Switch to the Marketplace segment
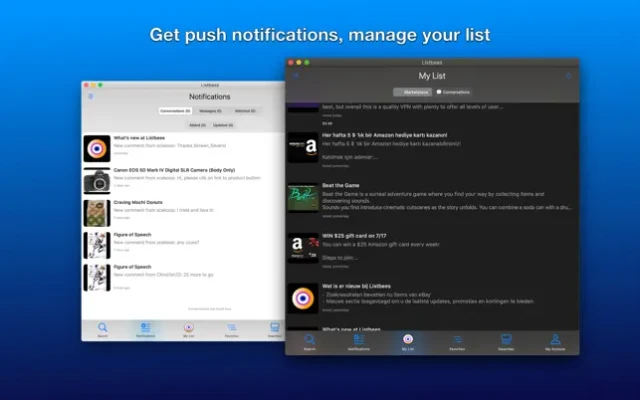Screen dimensions: 640x400 click(x=412, y=92)
